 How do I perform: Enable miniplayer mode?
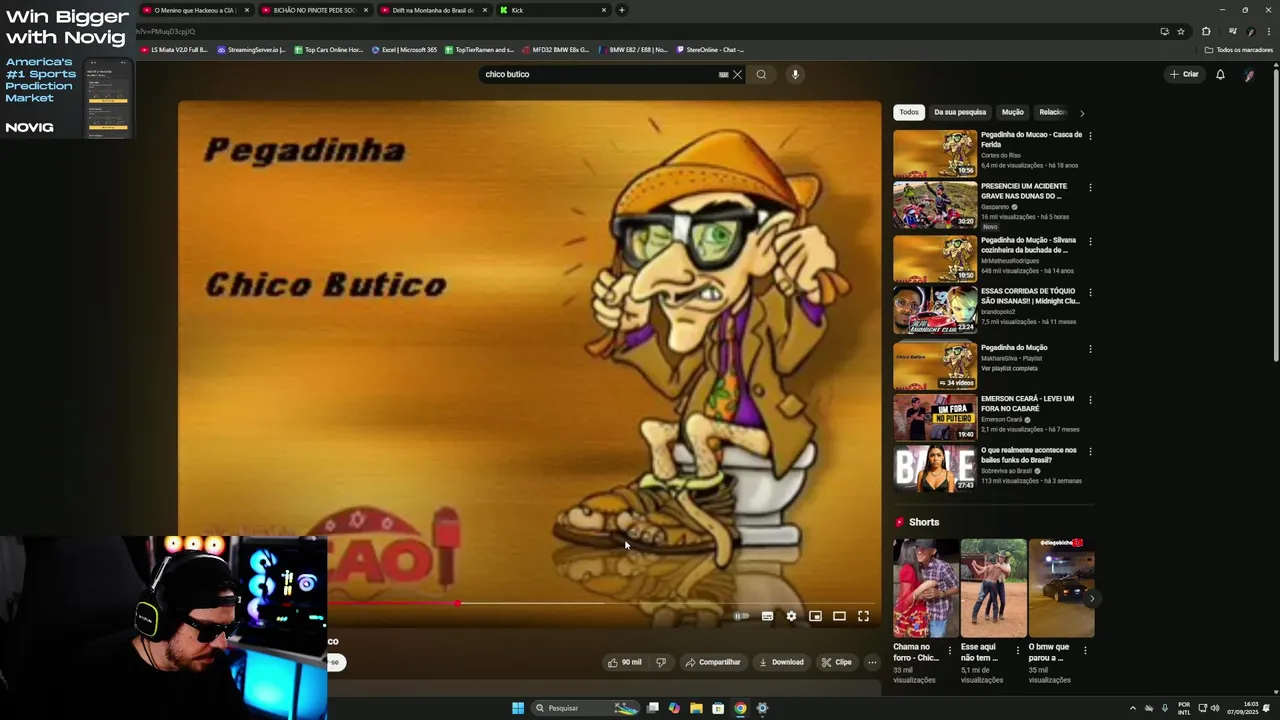point(815,616)
